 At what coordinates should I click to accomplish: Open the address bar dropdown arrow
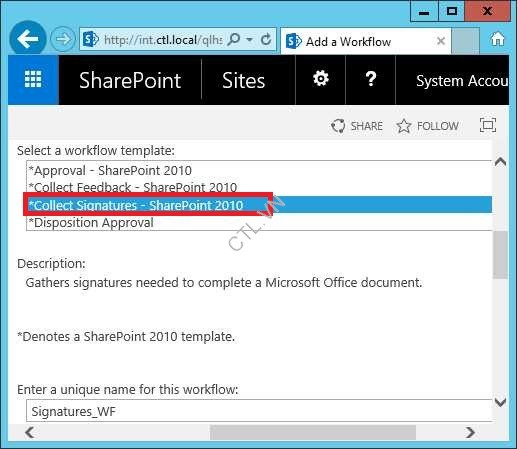point(249,39)
